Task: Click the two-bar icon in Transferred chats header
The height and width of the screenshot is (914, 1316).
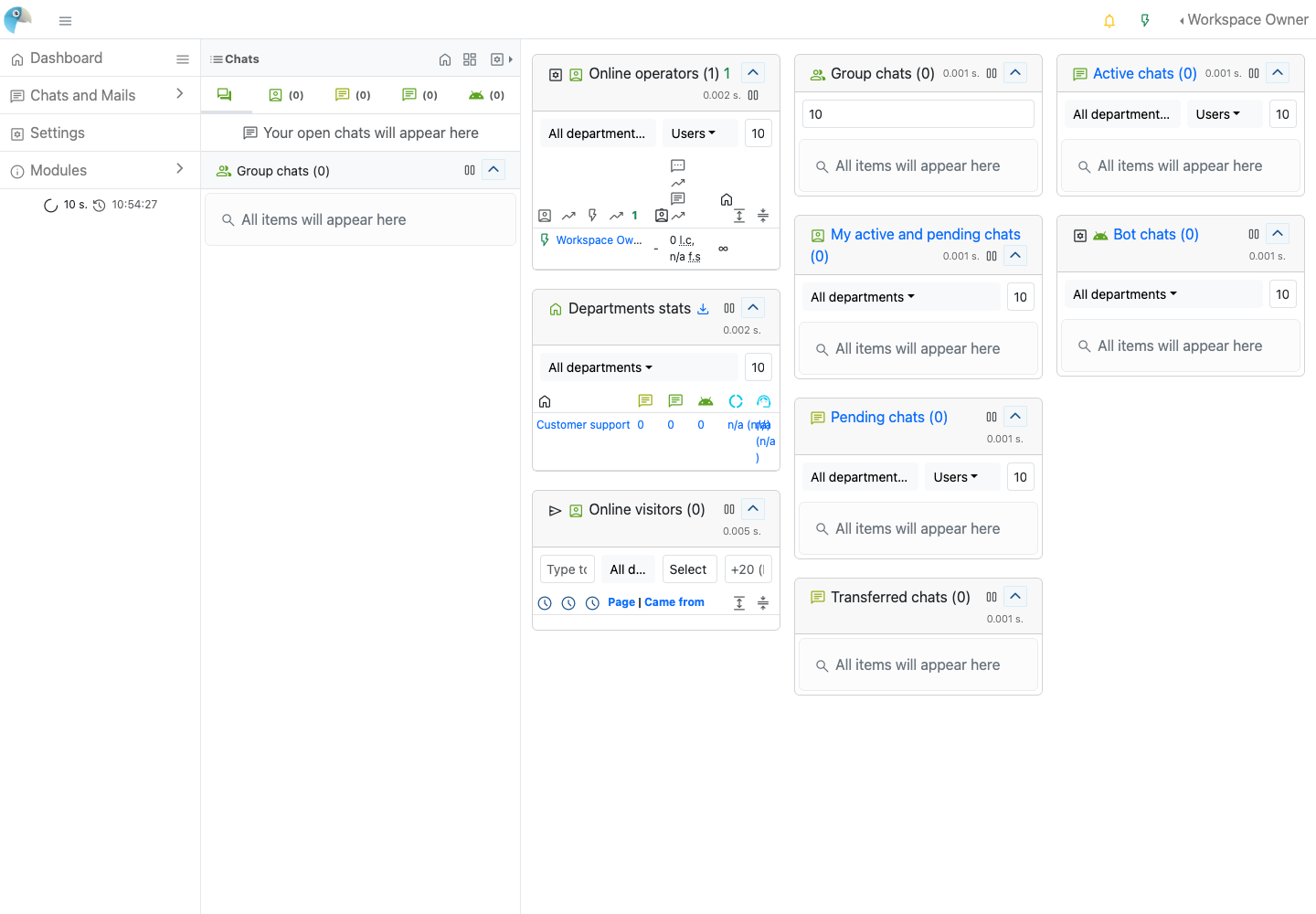Action: click(992, 597)
